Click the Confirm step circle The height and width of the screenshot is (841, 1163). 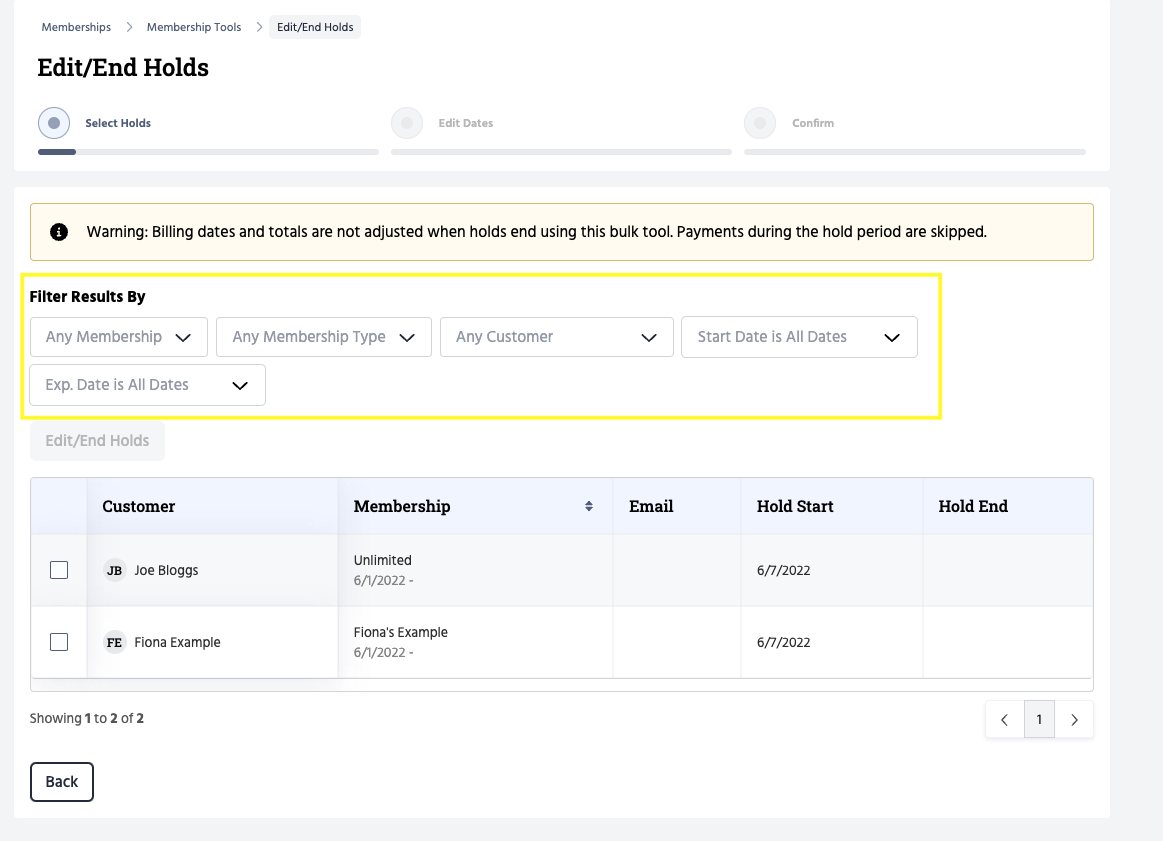[760, 123]
